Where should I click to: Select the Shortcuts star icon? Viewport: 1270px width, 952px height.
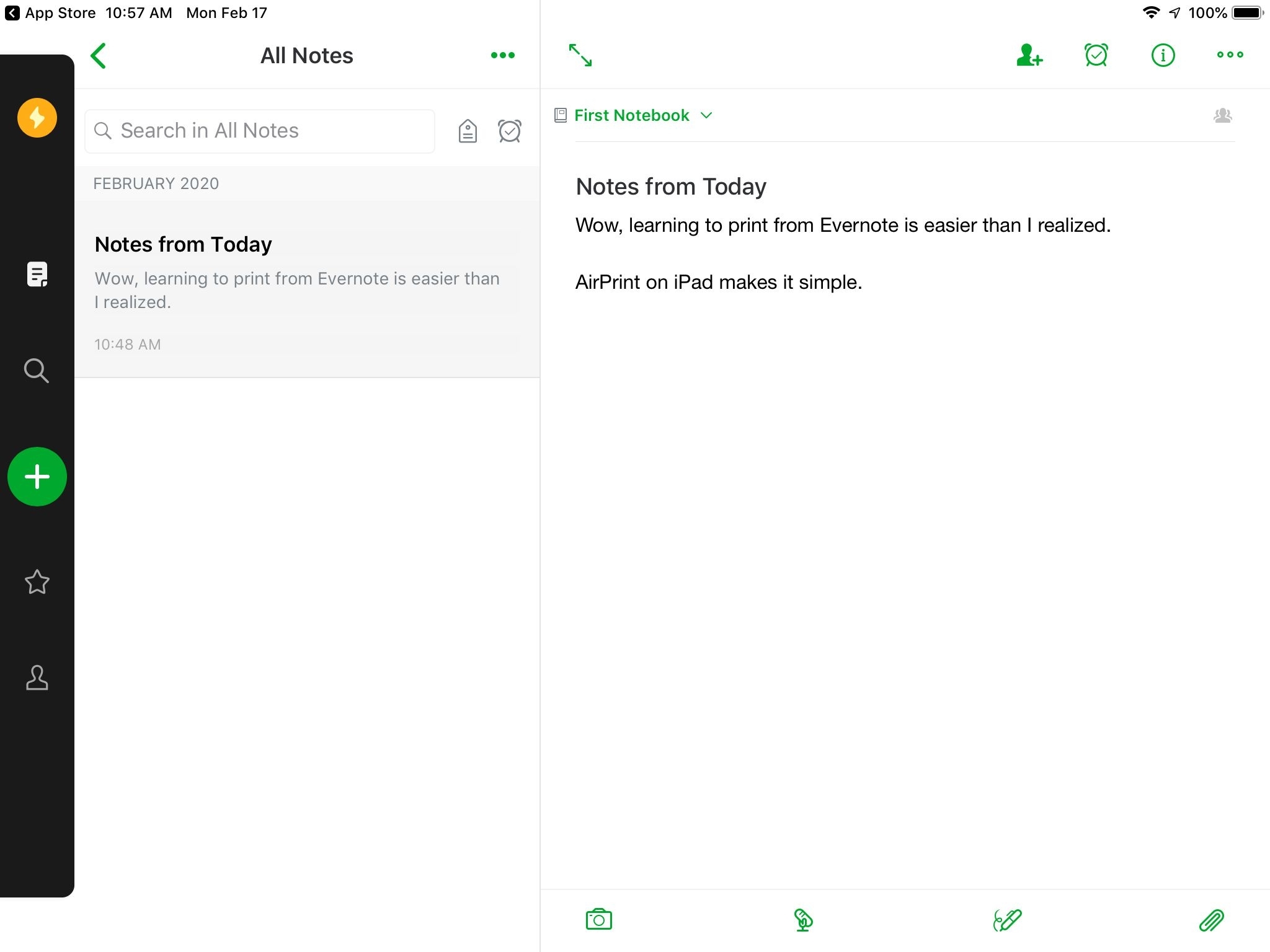pos(37,580)
